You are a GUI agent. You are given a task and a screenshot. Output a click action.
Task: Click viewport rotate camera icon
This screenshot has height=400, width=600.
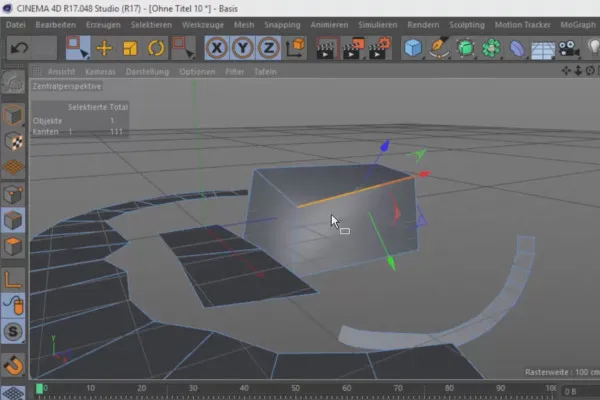(590, 70)
